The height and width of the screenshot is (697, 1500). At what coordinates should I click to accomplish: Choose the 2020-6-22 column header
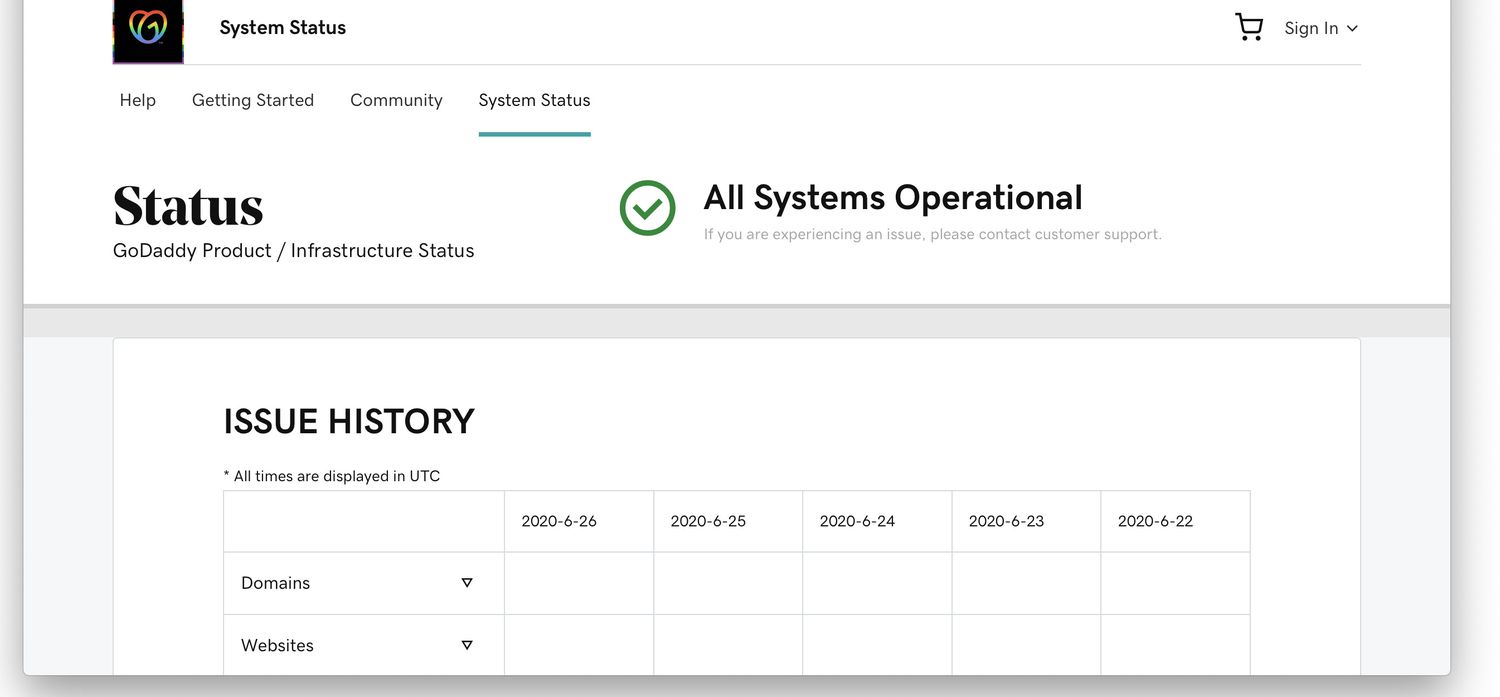(1155, 521)
